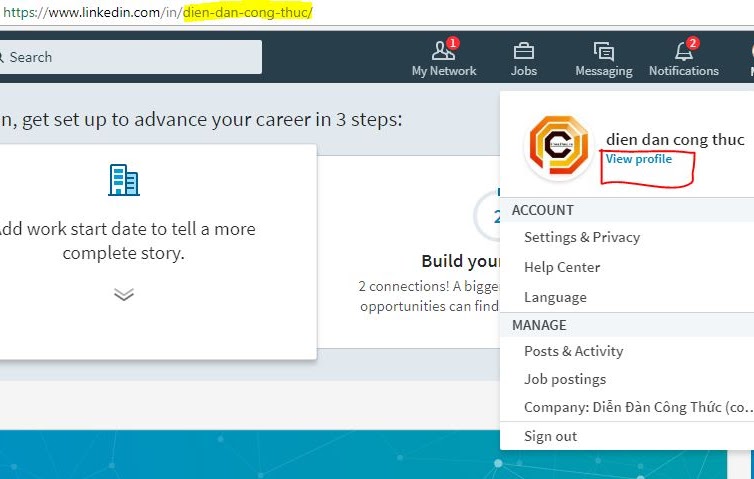The image size is (754, 479).
Task: Click the ACCOUNT section header
Action: point(542,210)
